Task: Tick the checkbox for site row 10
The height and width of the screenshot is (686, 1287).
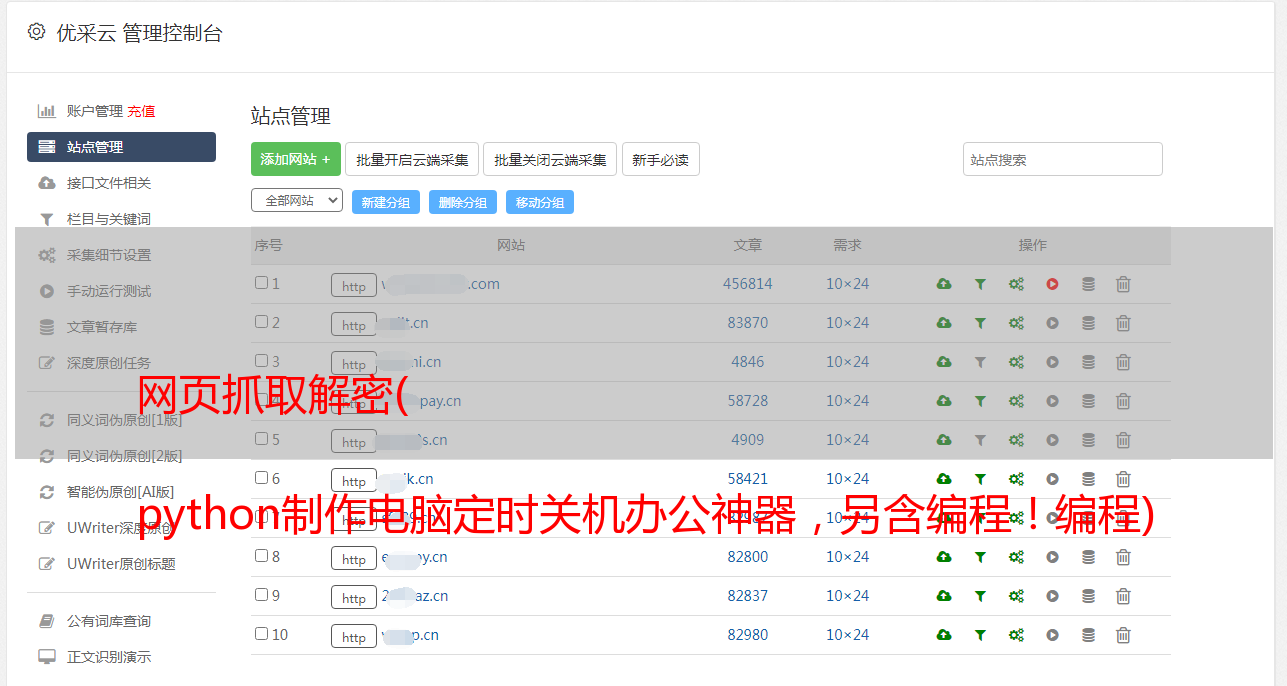Action: point(261,634)
